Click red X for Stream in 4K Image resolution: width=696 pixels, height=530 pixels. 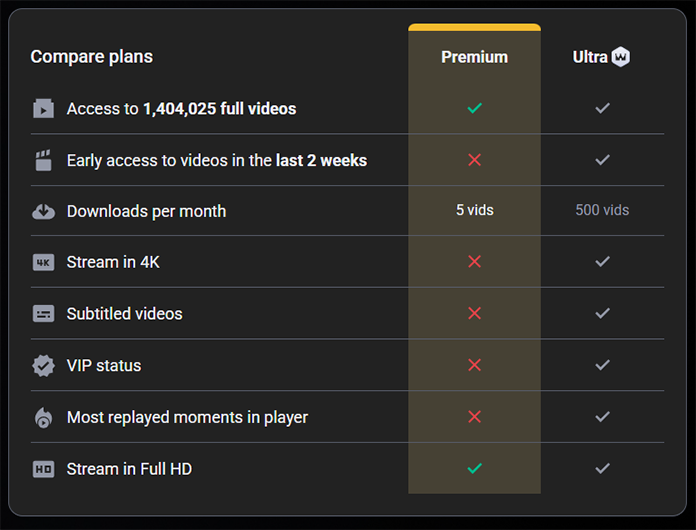click(475, 261)
